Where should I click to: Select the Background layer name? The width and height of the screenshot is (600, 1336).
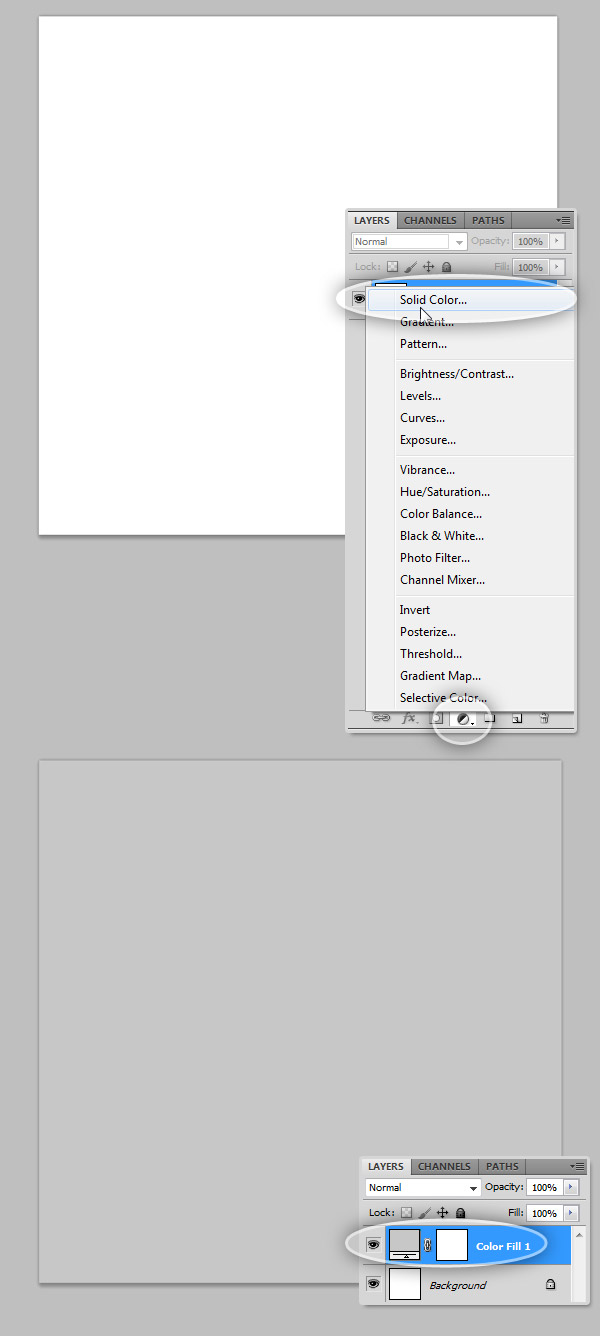[457, 1285]
